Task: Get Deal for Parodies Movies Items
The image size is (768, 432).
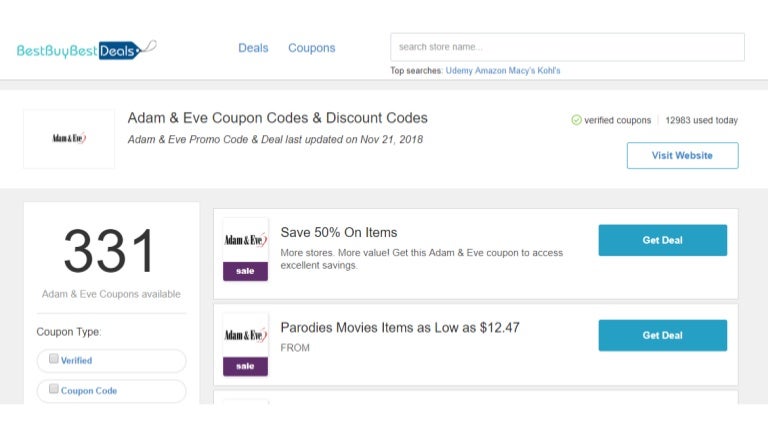Action: [x=663, y=335]
